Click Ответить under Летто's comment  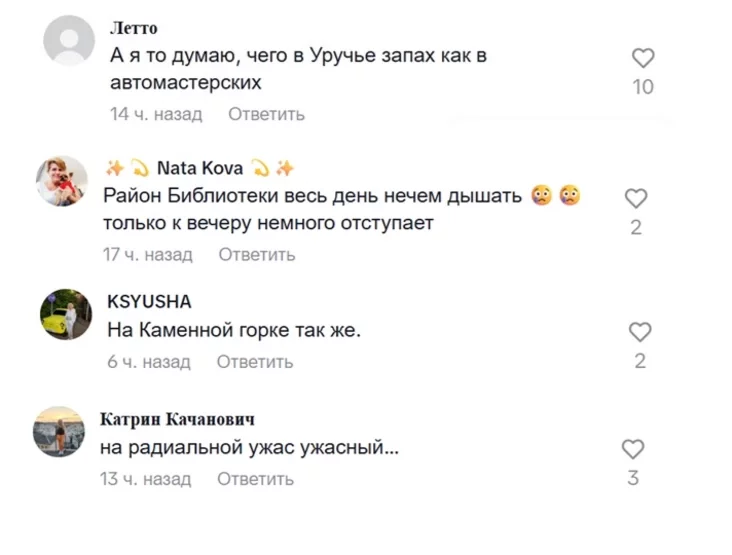point(266,114)
